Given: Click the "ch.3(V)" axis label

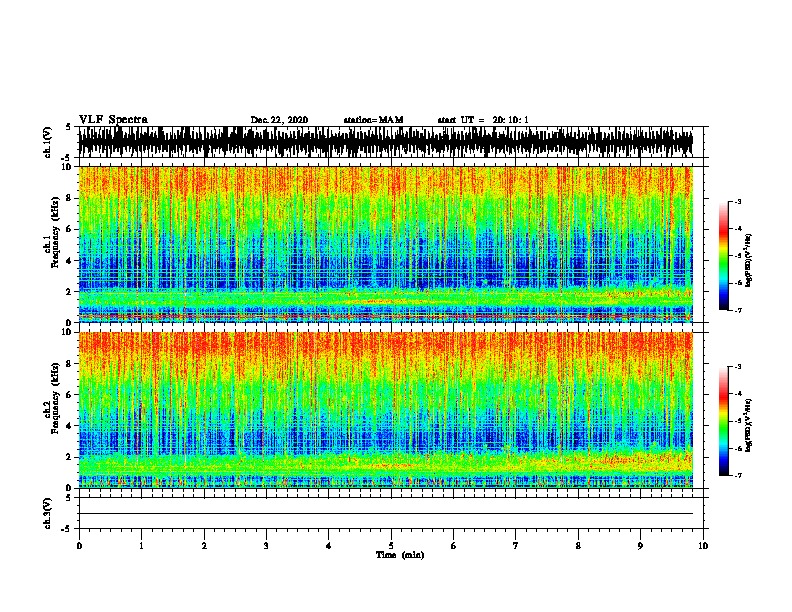Looking at the screenshot, I should tap(47, 513).
